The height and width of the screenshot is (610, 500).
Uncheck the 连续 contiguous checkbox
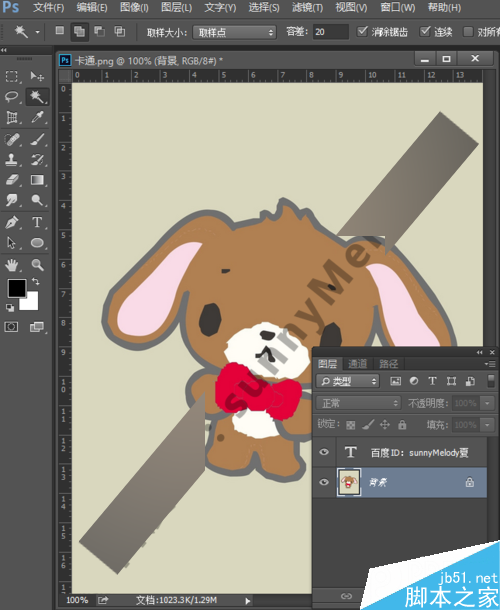tap(425, 31)
